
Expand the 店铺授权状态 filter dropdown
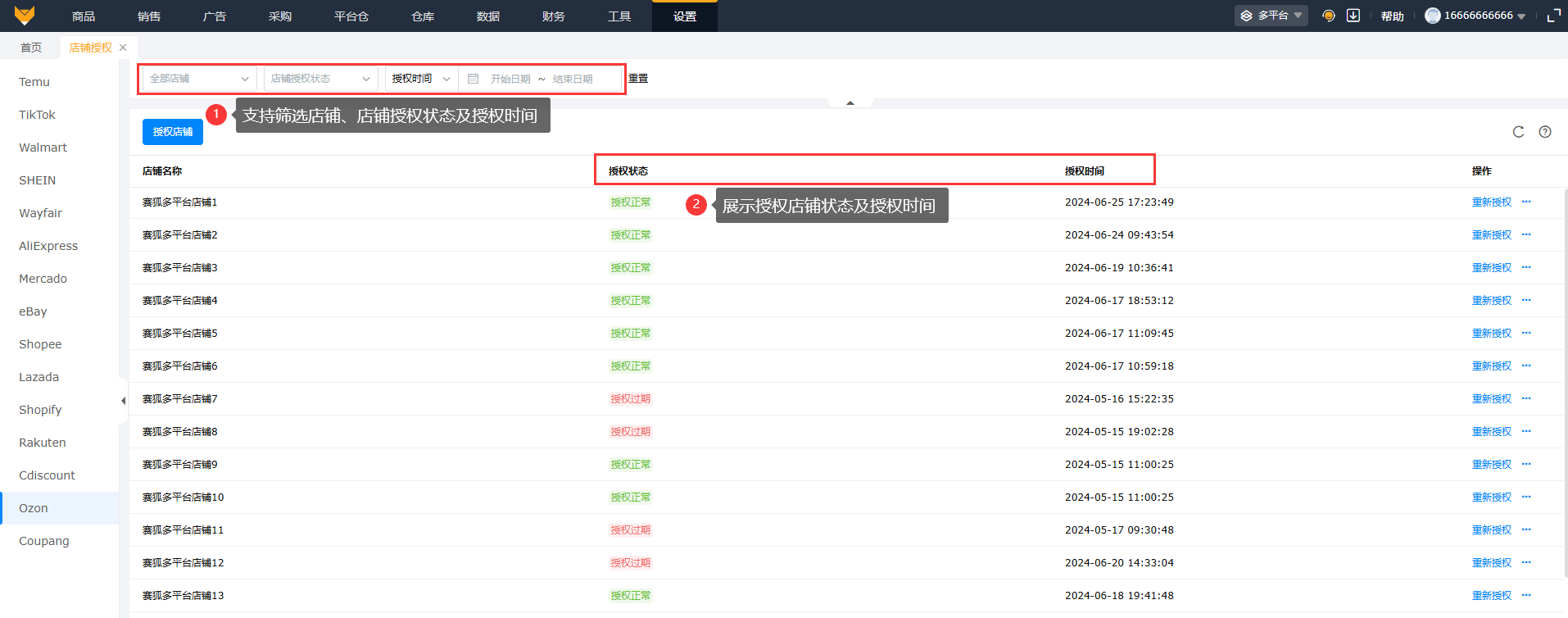[321, 79]
